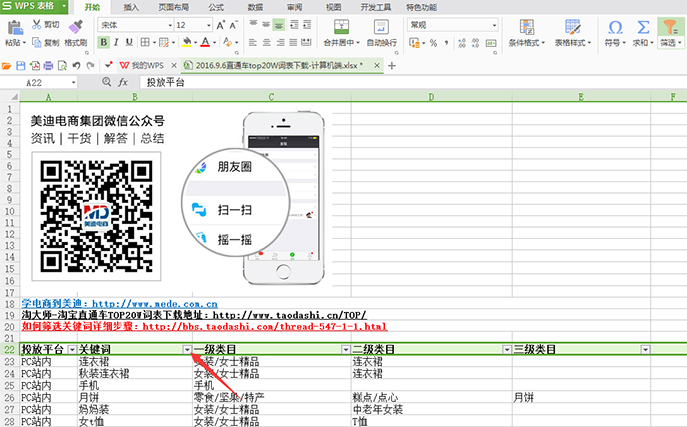687x427 pixels.
Task: Click the red font color A
Action: coord(205,42)
